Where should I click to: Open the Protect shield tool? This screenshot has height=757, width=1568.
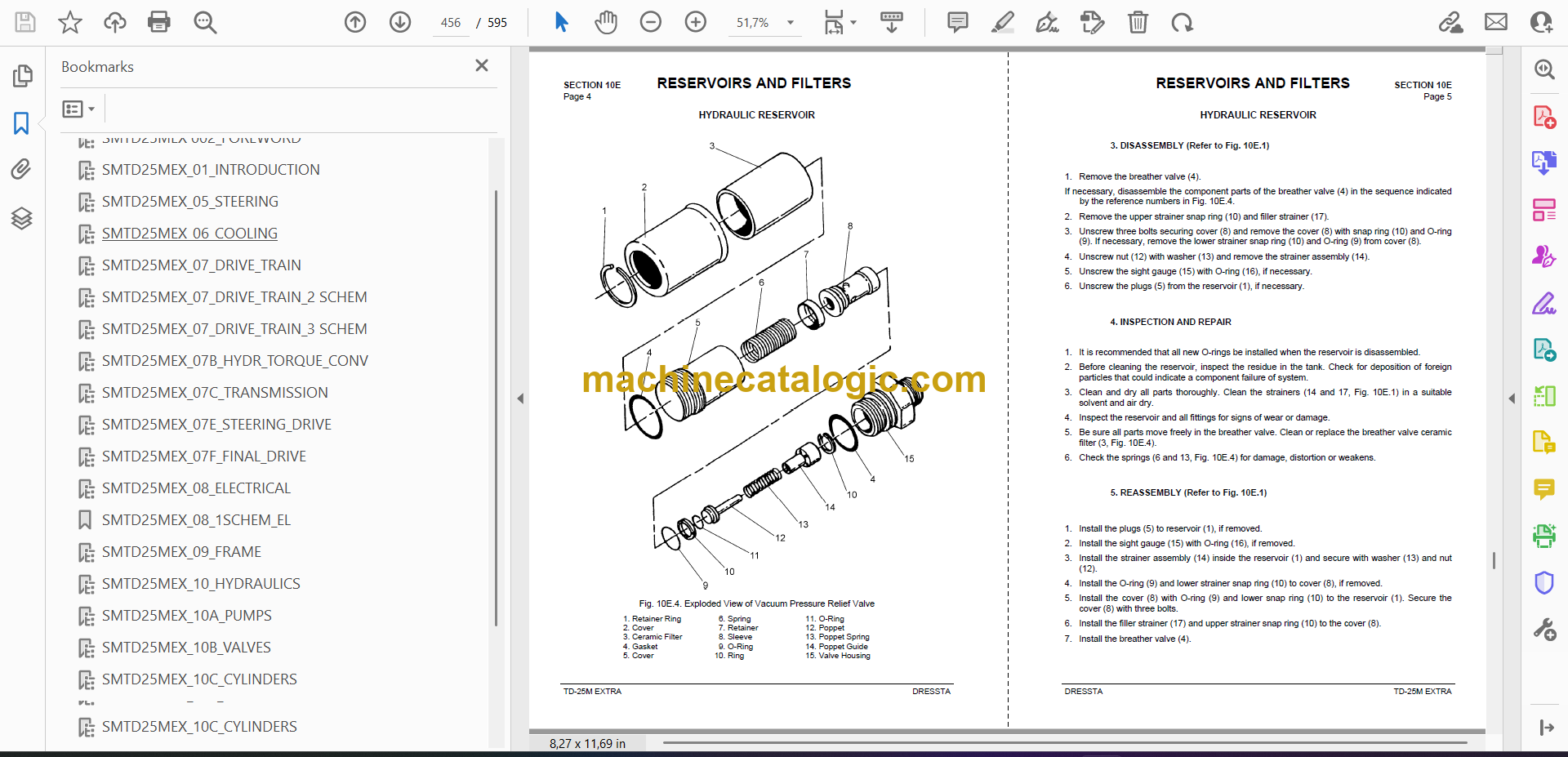pyautogui.click(x=1544, y=582)
